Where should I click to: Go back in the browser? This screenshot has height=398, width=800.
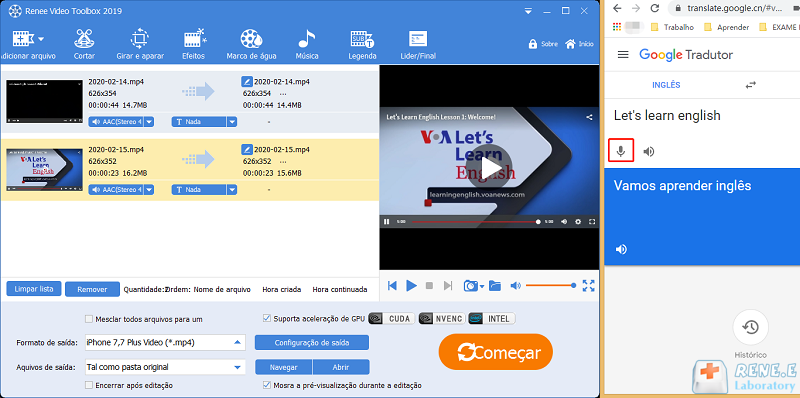tap(617, 8)
